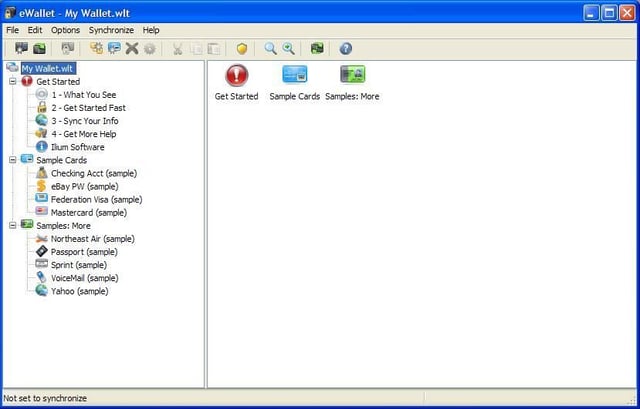Click the paste toolbar icon
Screen dimensions: 640x409
(x=214, y=49)
